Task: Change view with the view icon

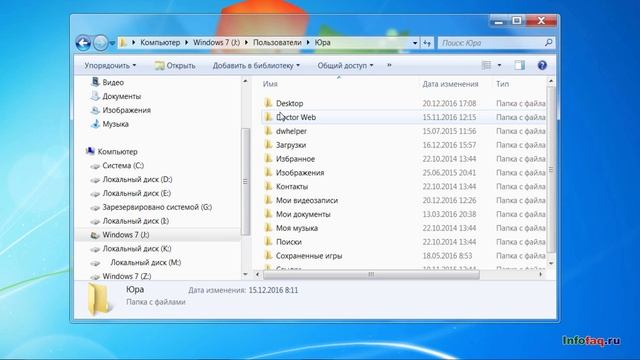Action: (487, 65)
